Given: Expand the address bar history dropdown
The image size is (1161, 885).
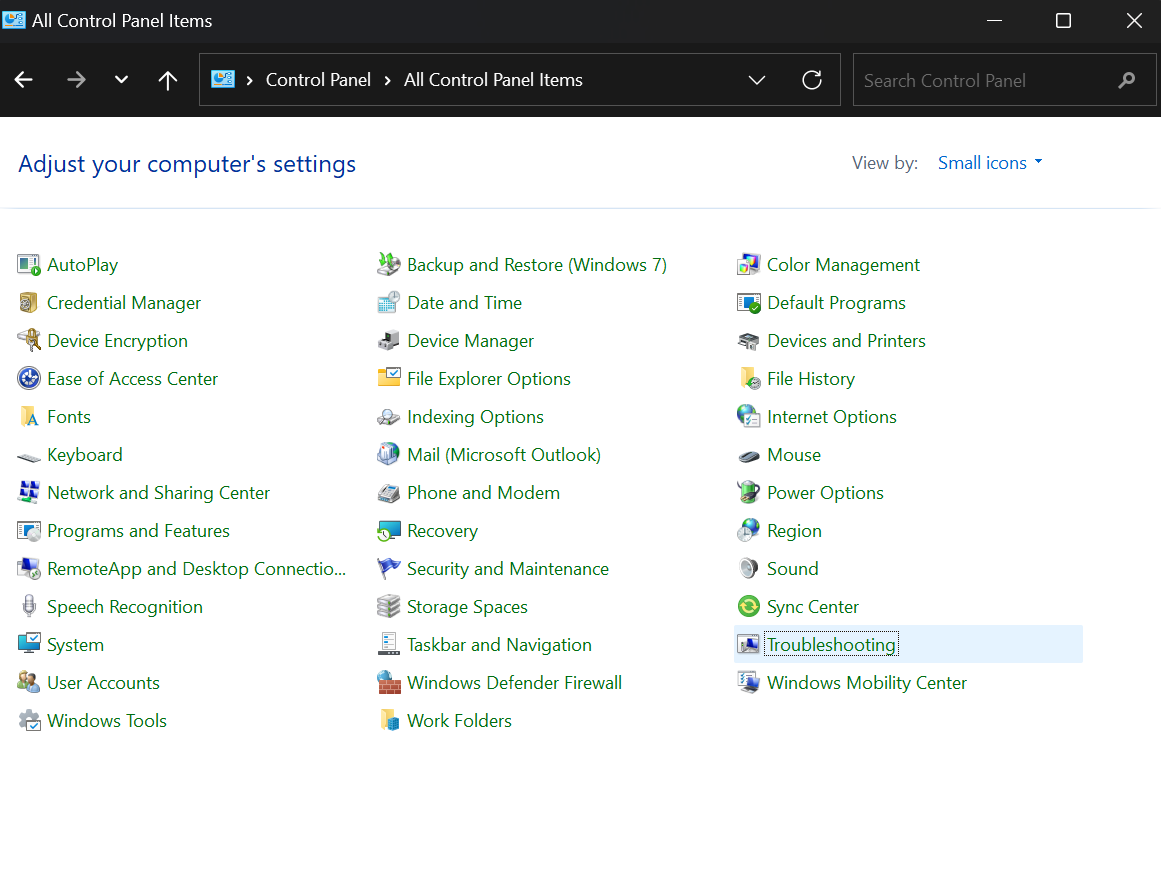Looking at the screenshot, I should tap(757, 80).
